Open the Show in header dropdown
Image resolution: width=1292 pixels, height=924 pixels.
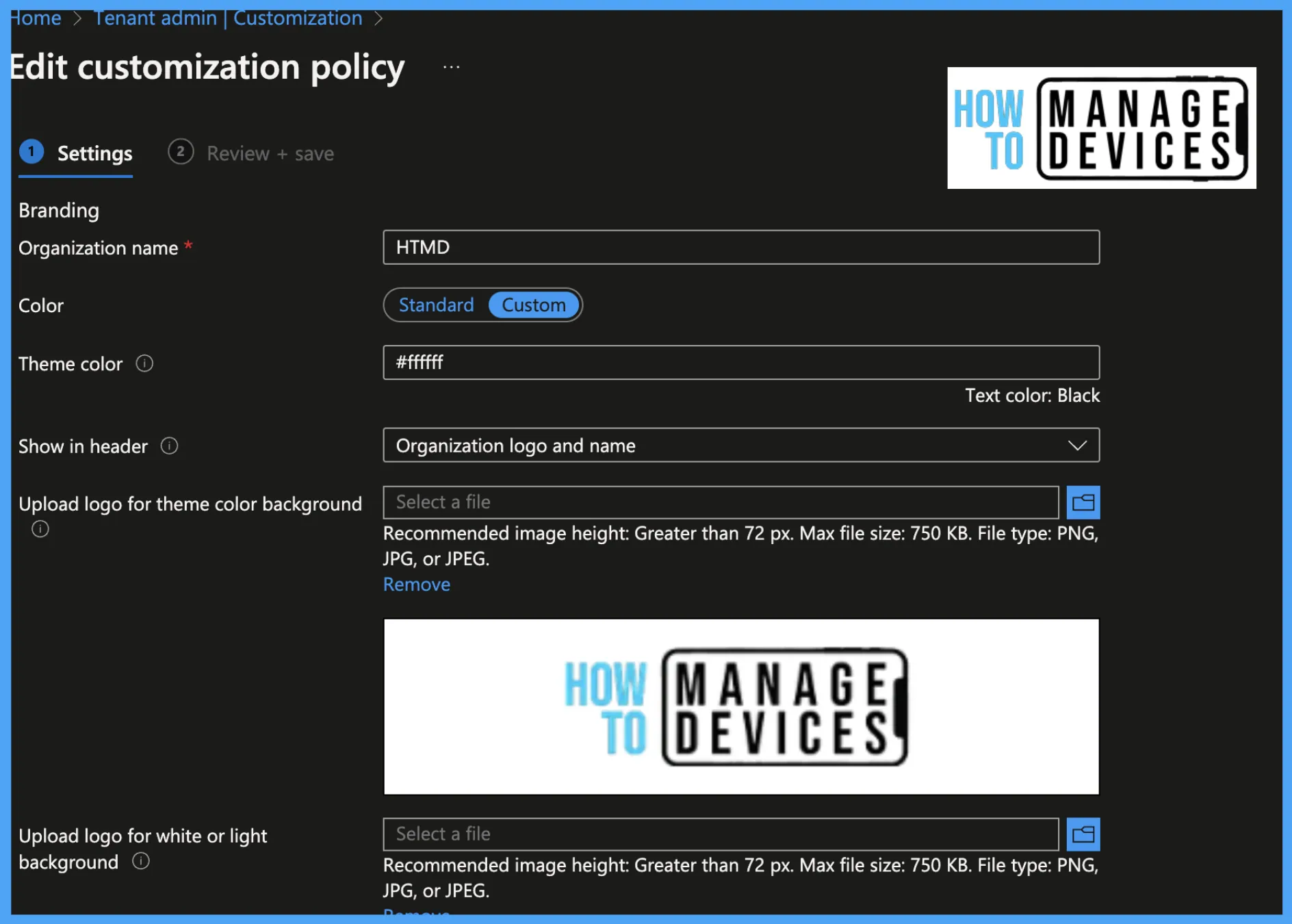click(x=741, y=446)
